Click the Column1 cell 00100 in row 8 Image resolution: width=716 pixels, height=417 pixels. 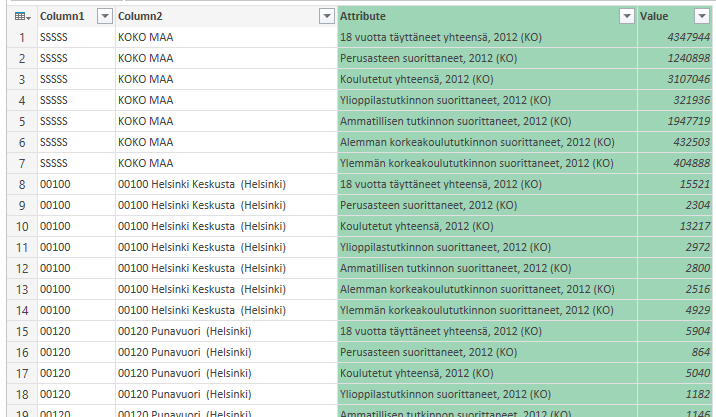pyautogui.click(x=54, y=184)
